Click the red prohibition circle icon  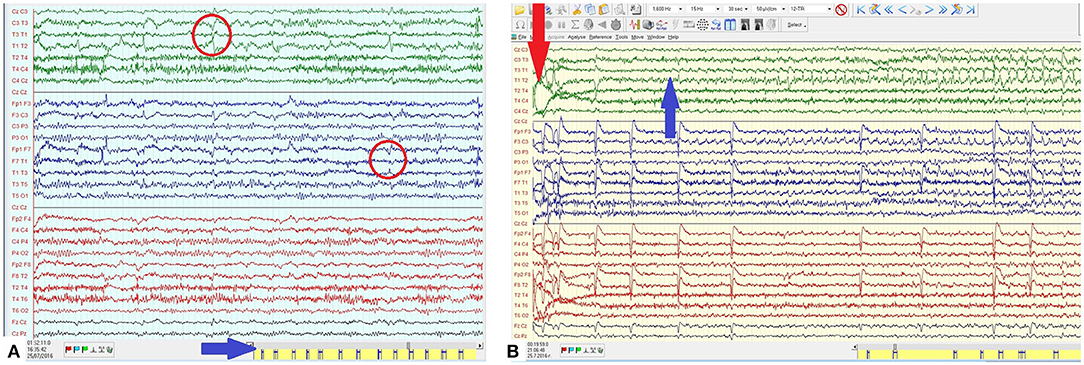click(x=841, y=9)
